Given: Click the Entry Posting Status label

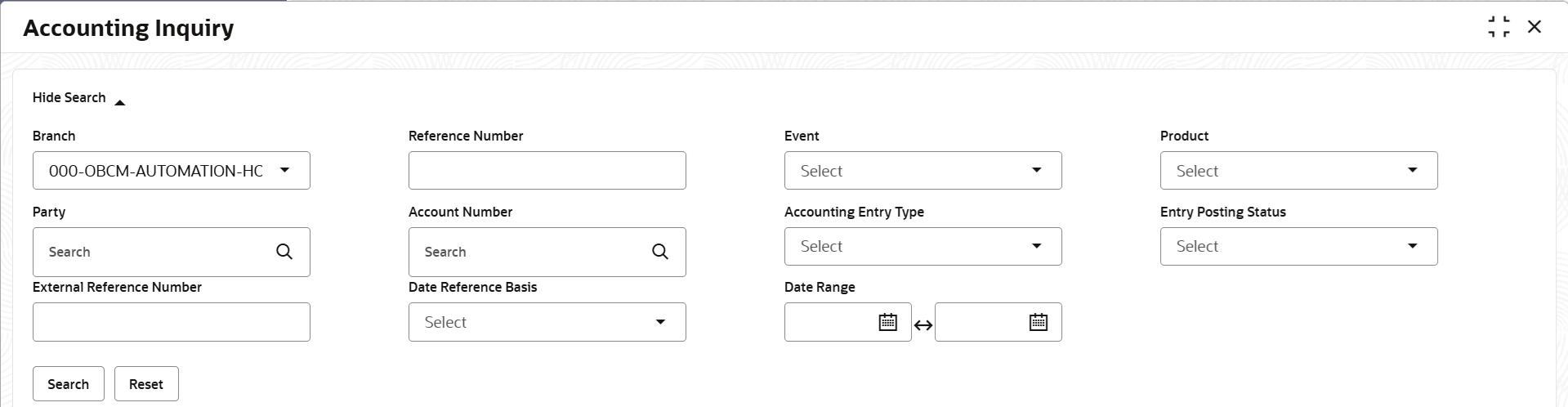Looking at the screenshot, I should point(1223,212).
